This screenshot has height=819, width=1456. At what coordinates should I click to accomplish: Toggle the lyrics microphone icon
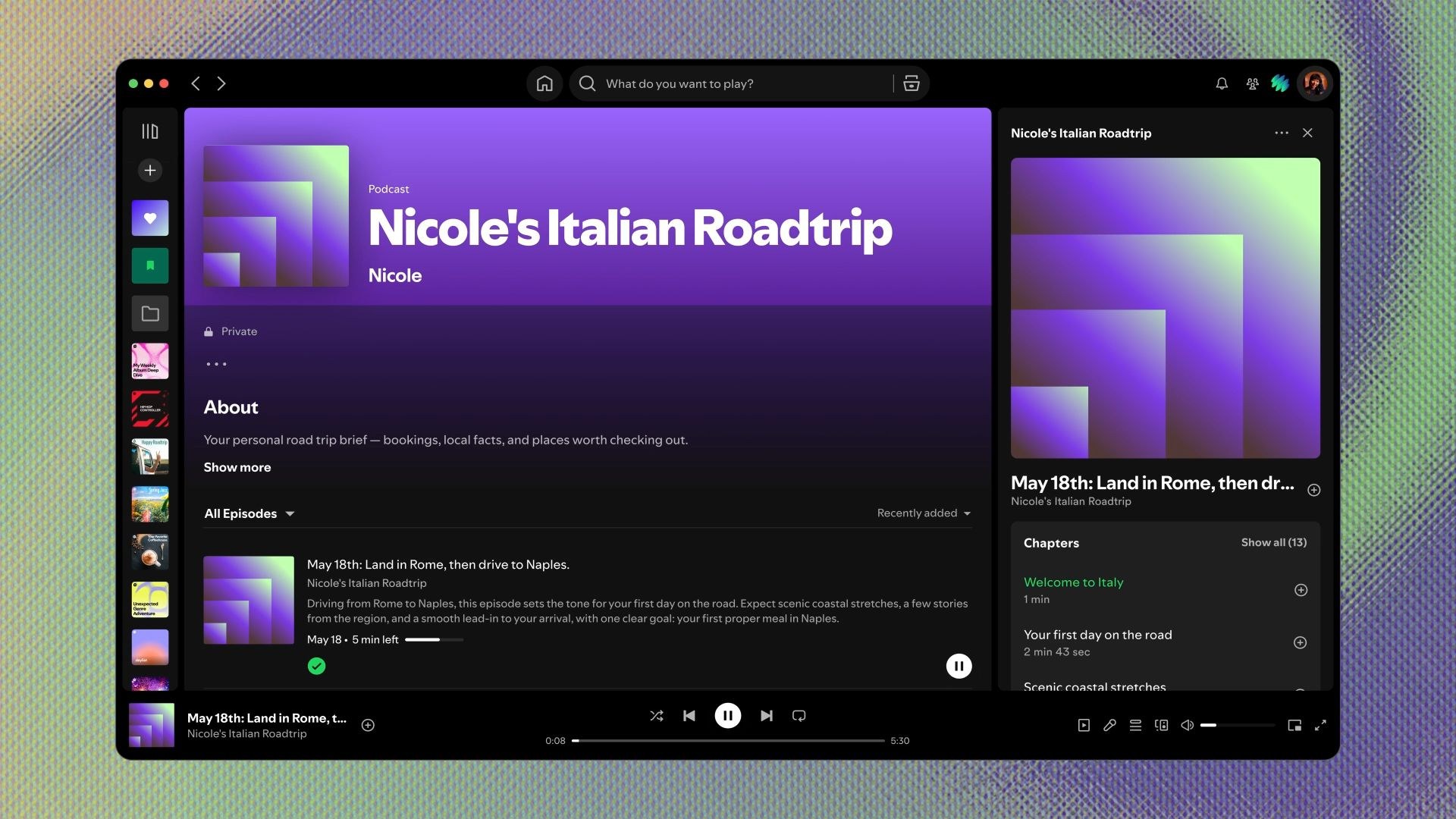pos(1109,725)
